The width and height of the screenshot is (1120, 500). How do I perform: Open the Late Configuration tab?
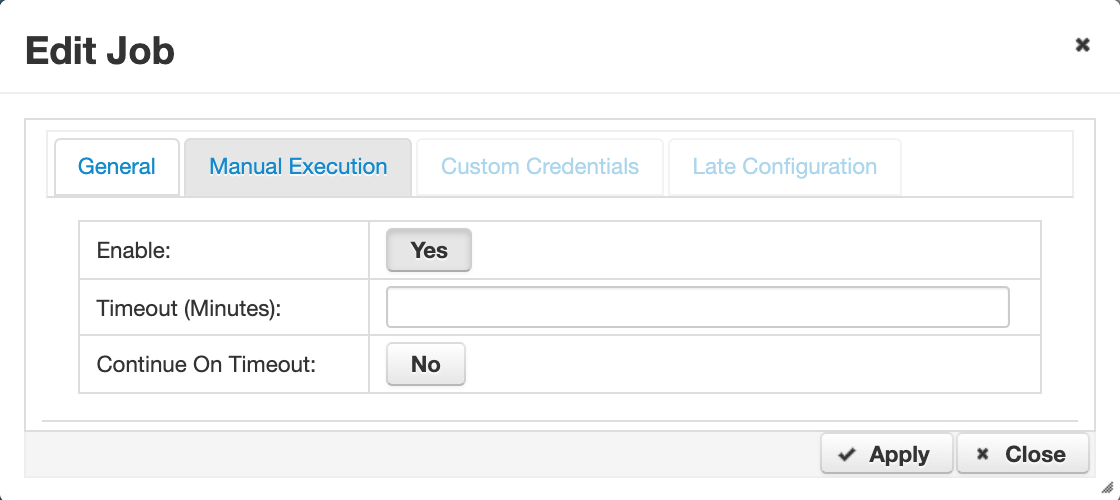click(x=785, y=166)
